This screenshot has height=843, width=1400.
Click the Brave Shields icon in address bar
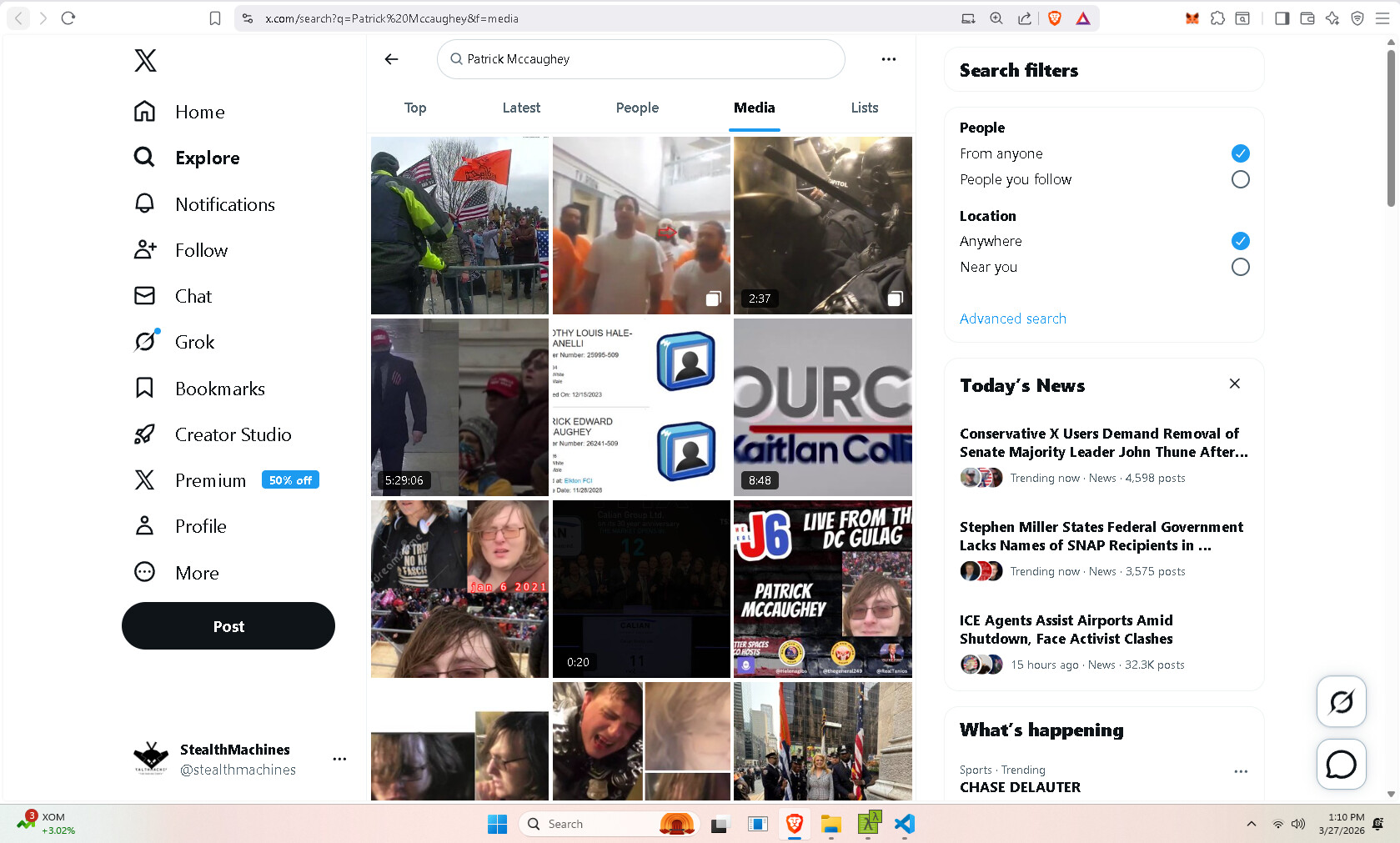(x=1054, y=18)
